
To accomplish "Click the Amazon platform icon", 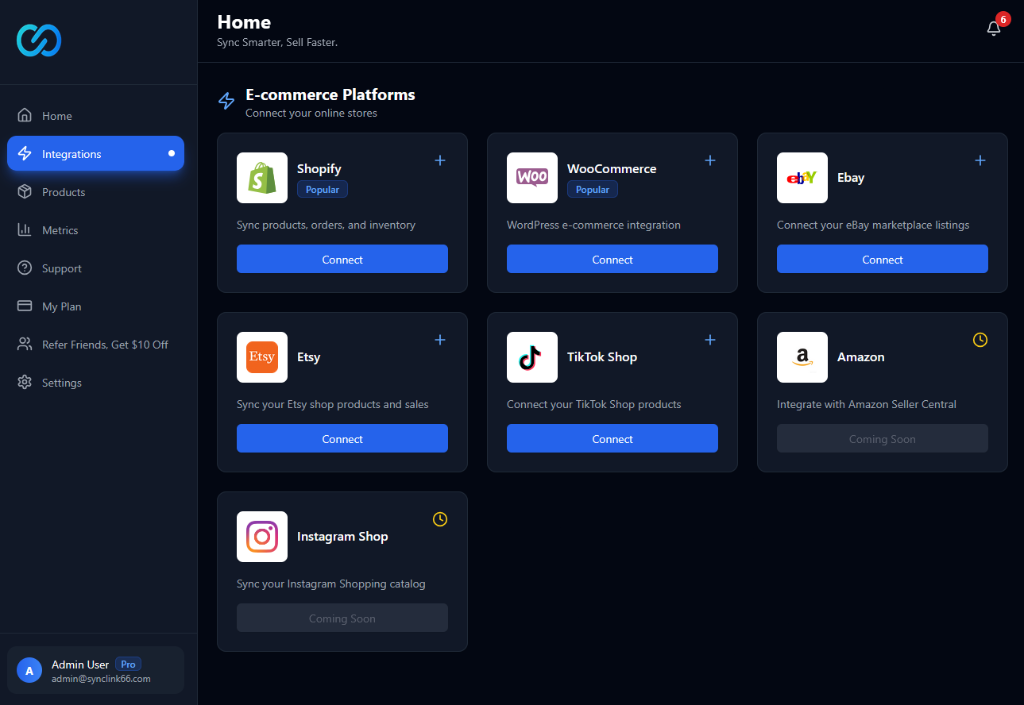I will click(801, 357).
